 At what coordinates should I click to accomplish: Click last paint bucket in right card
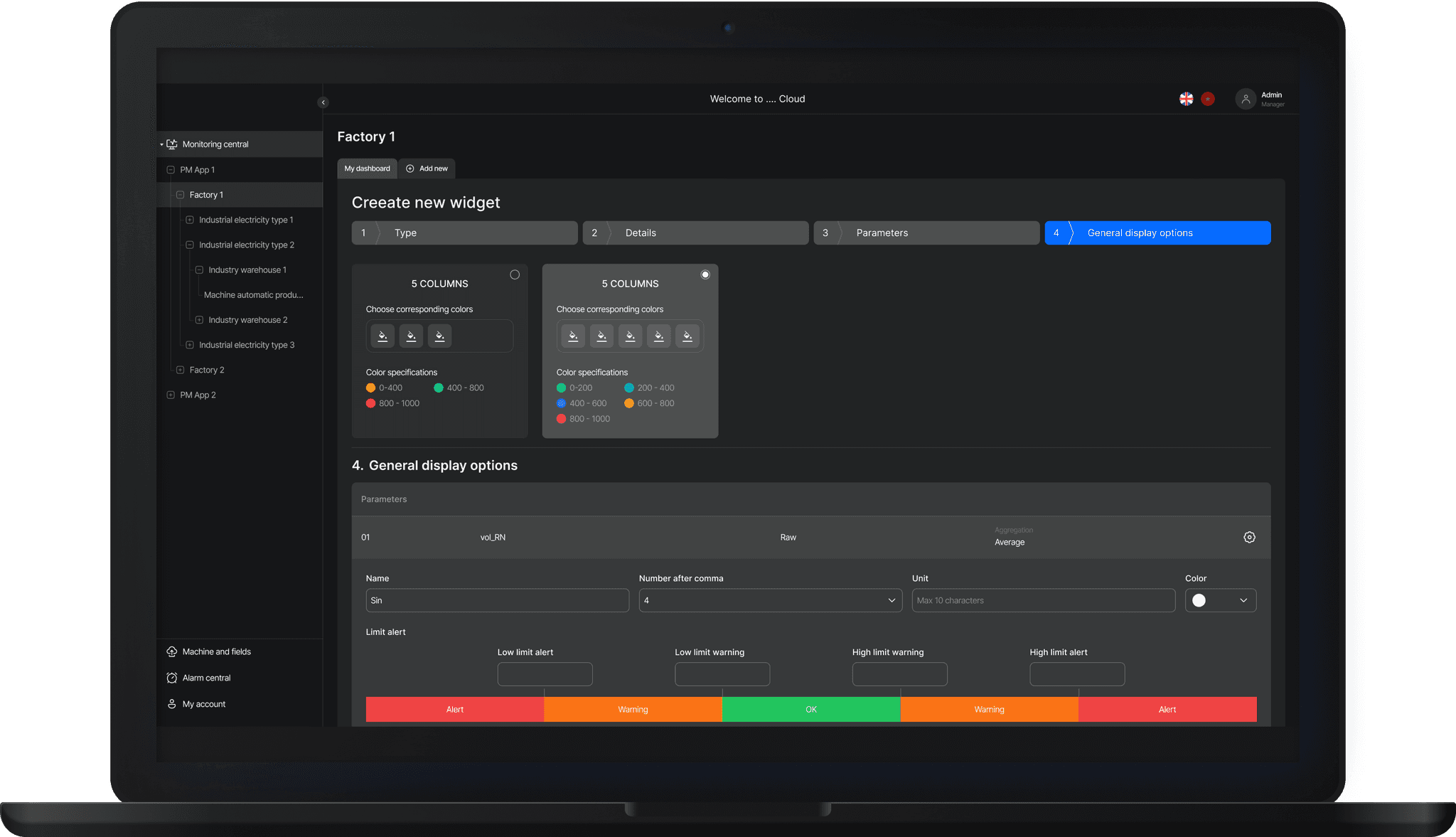coord(687,336)
